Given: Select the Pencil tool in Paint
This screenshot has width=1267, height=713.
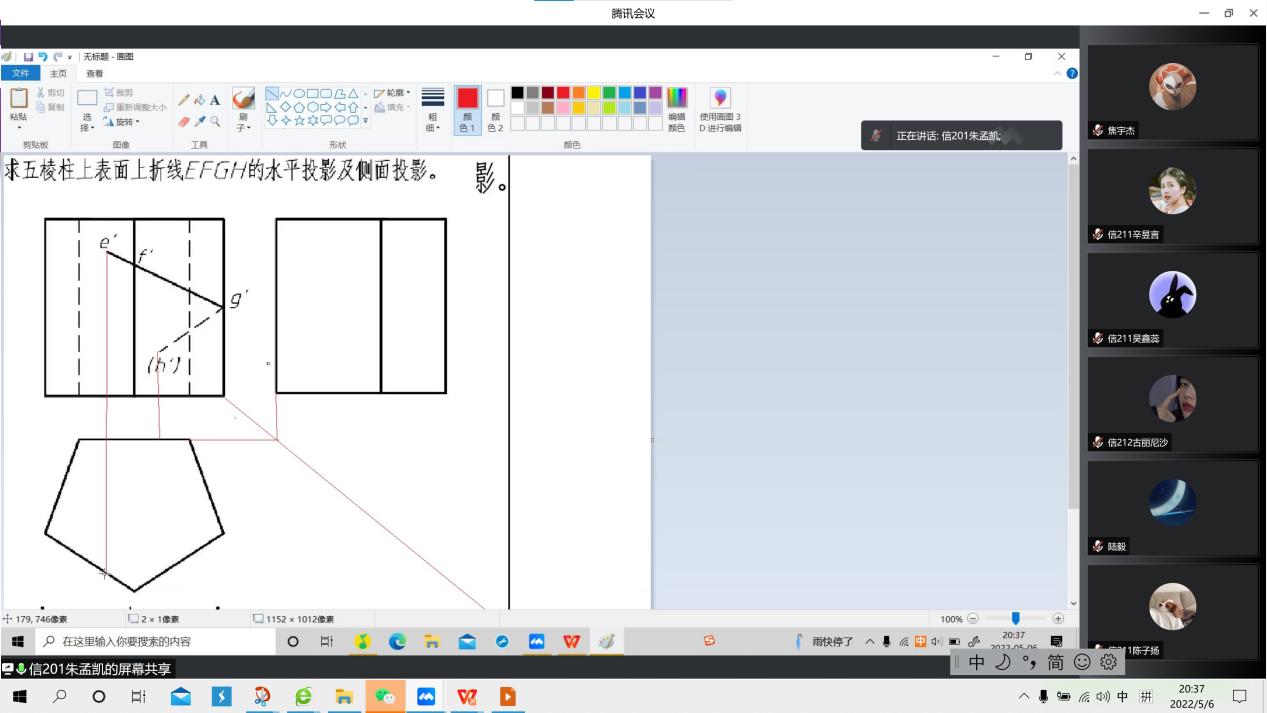Looking at the screenshot, I should pyautogui.click(x=183, y=100).
